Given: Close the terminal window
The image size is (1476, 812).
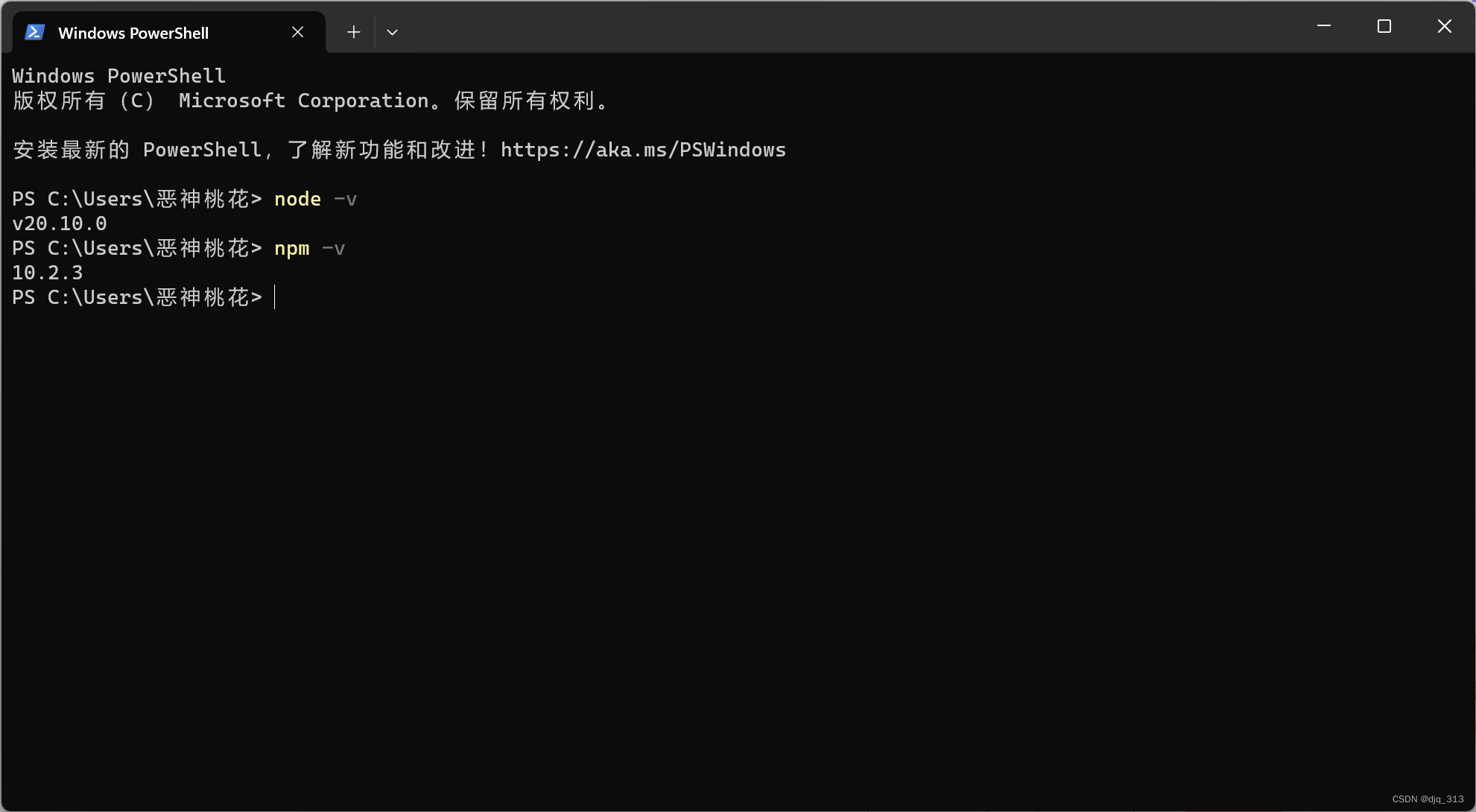Looking at the screenshot, I should click(x=1444, y=26).
